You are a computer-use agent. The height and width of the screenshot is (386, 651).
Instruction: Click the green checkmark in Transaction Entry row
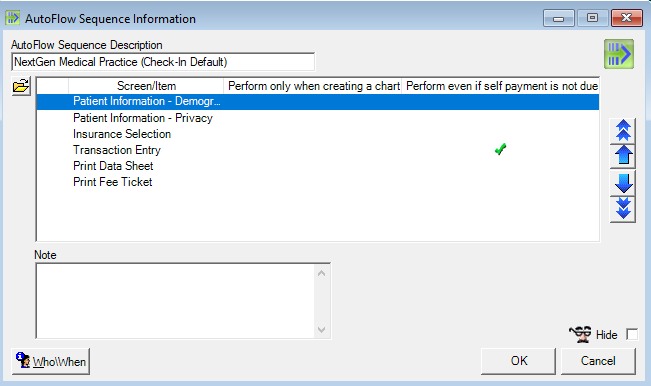click(500, 149)
